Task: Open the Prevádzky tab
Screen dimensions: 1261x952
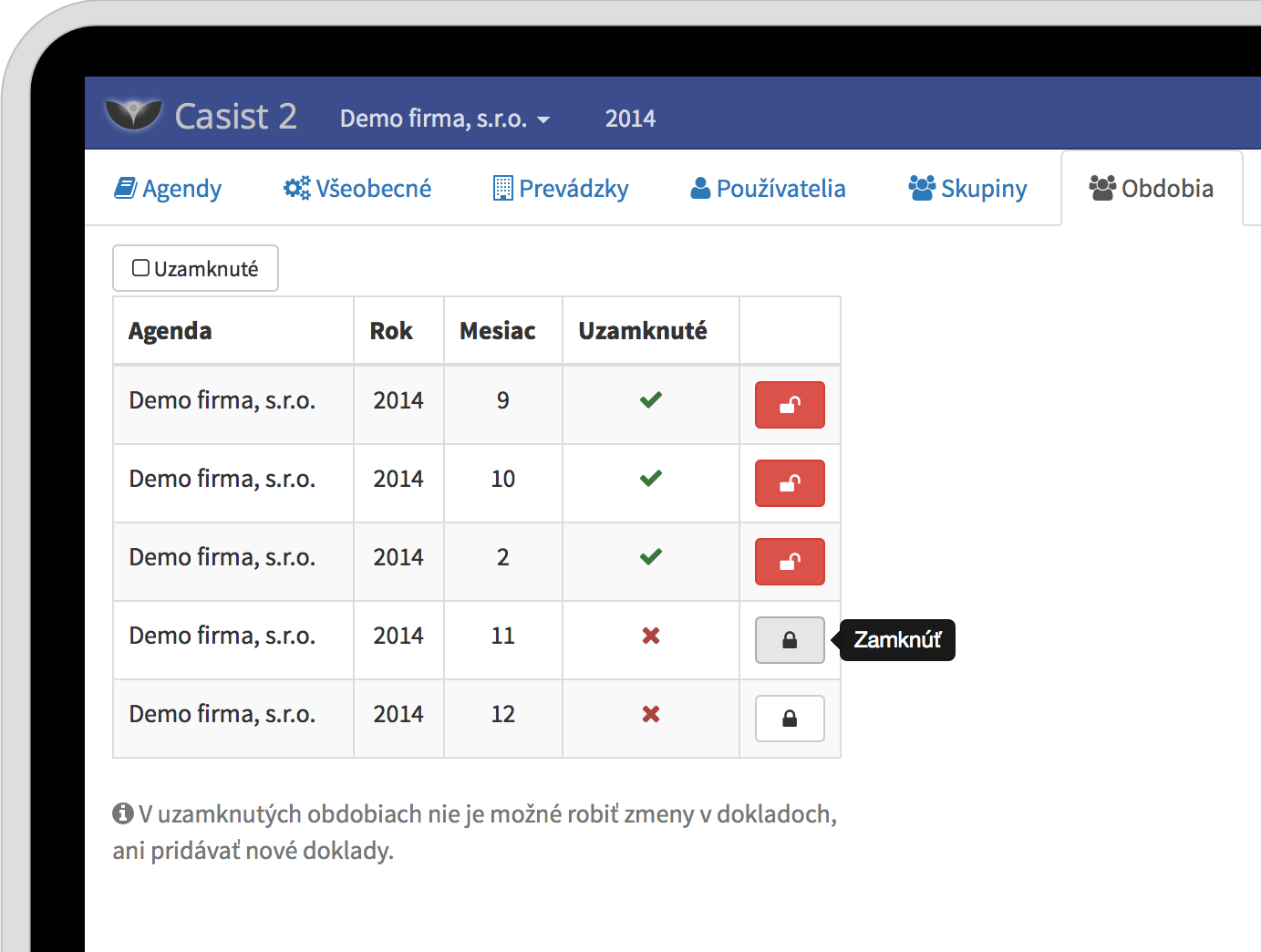Action: pyautogui.click(x=561, y=189)
